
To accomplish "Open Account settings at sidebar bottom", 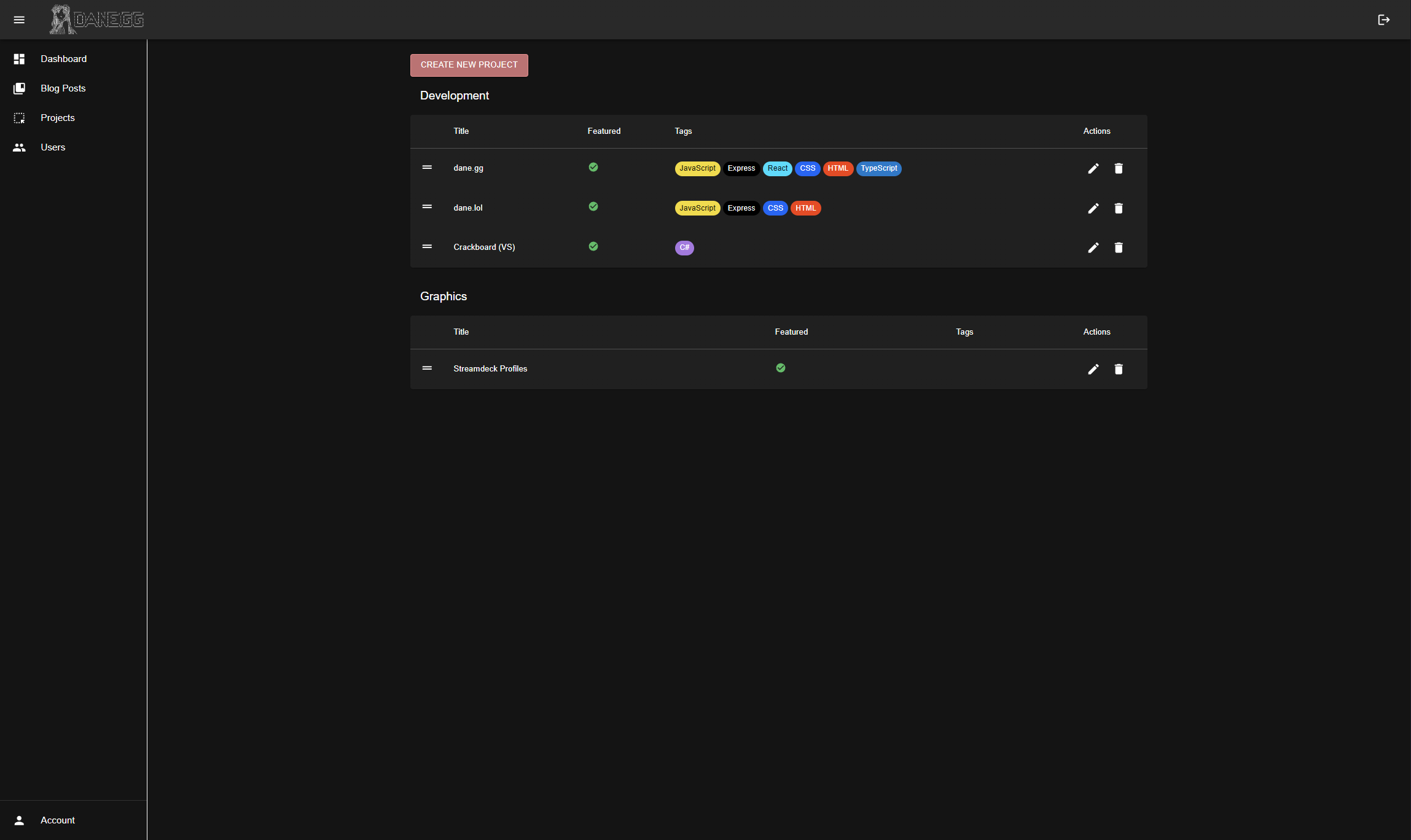I will [58, 820].
